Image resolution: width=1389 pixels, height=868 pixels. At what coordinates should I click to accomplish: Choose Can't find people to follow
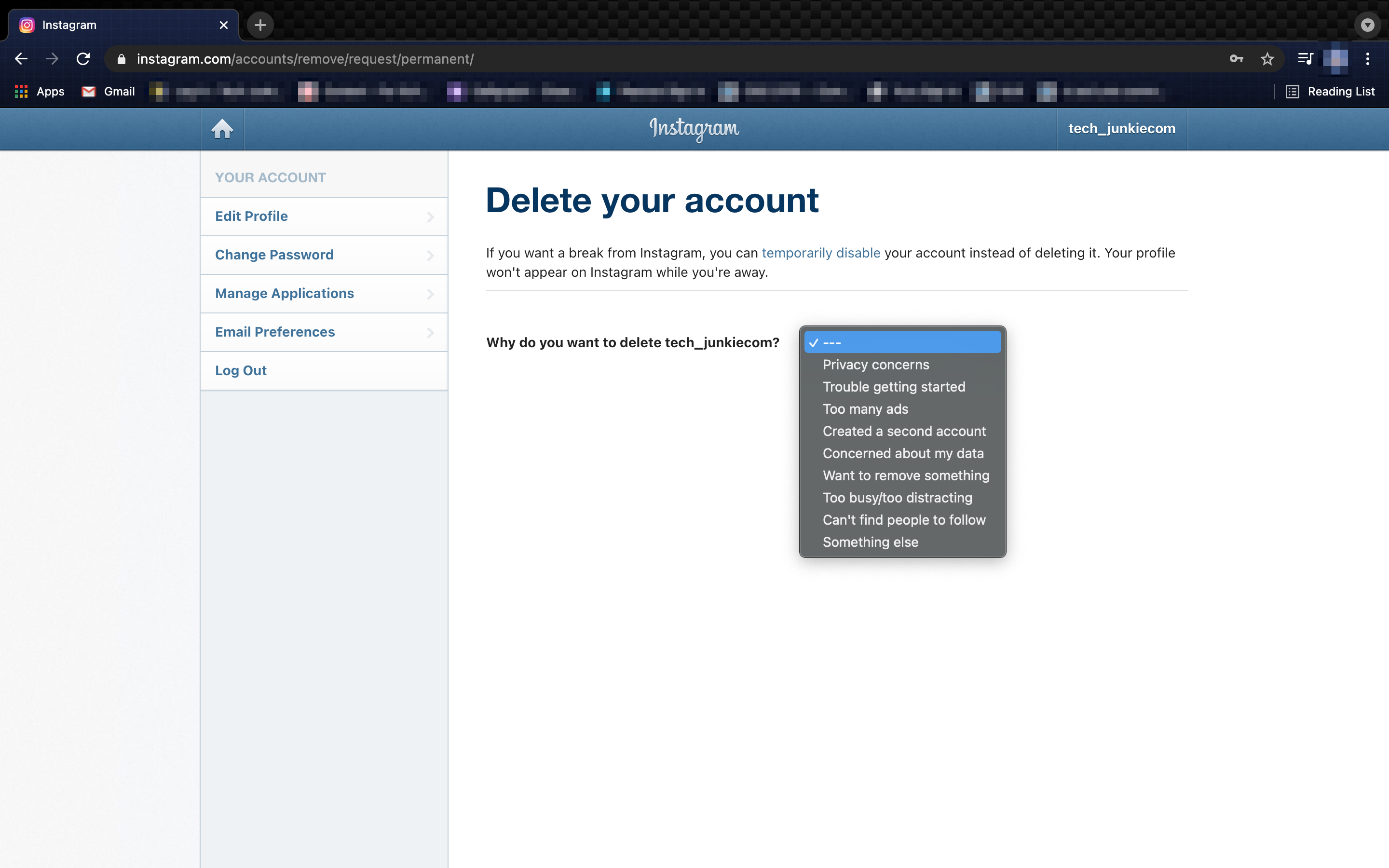click(902, 520)
